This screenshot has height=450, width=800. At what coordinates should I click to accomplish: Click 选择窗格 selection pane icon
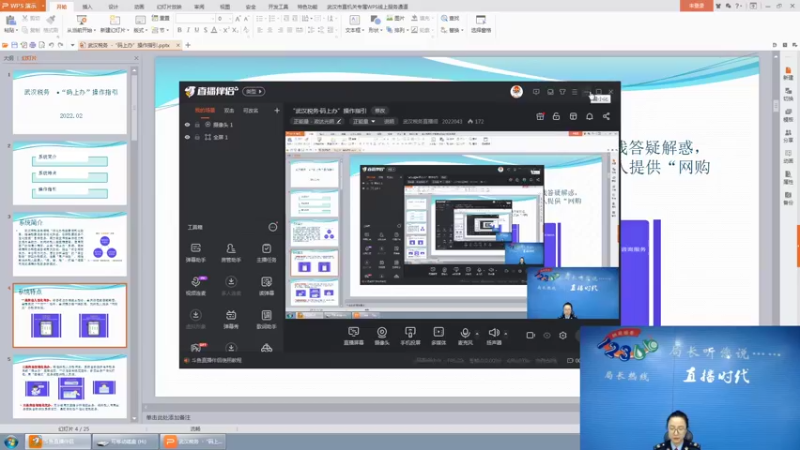[x=481, y=24]
